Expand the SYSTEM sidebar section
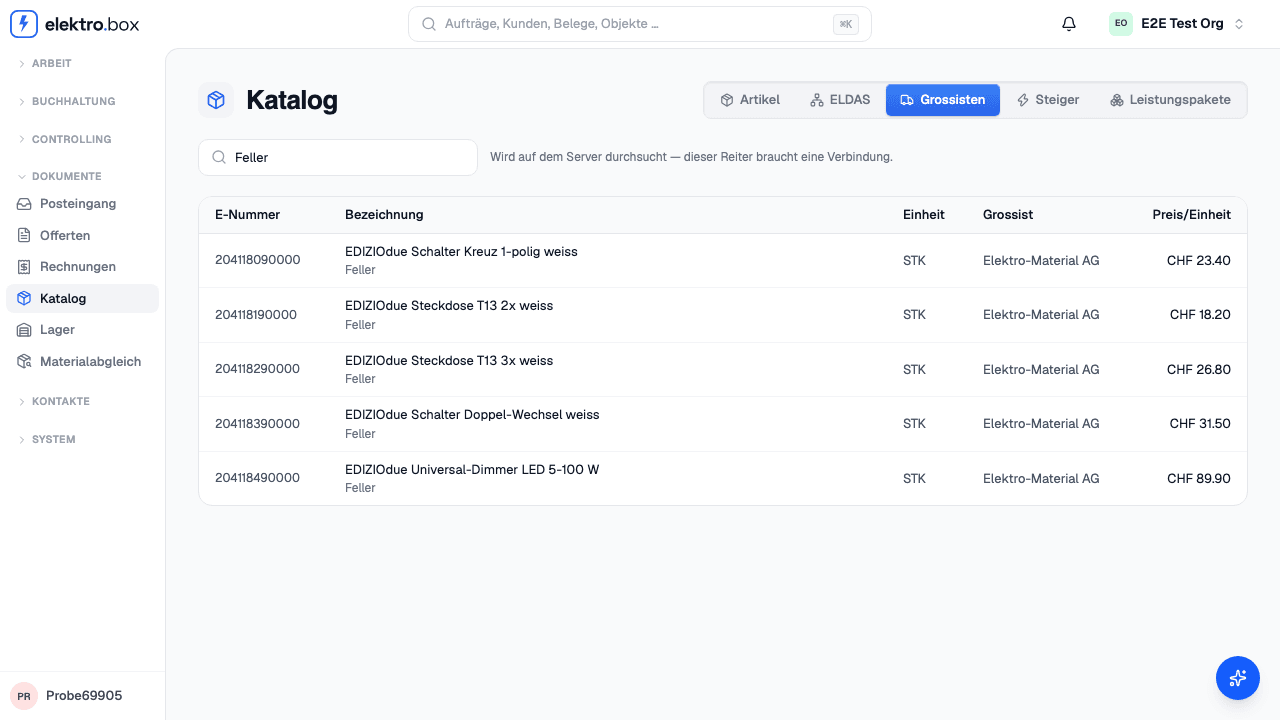Viewport: 1280px width, 720px height. coord(82,439)
